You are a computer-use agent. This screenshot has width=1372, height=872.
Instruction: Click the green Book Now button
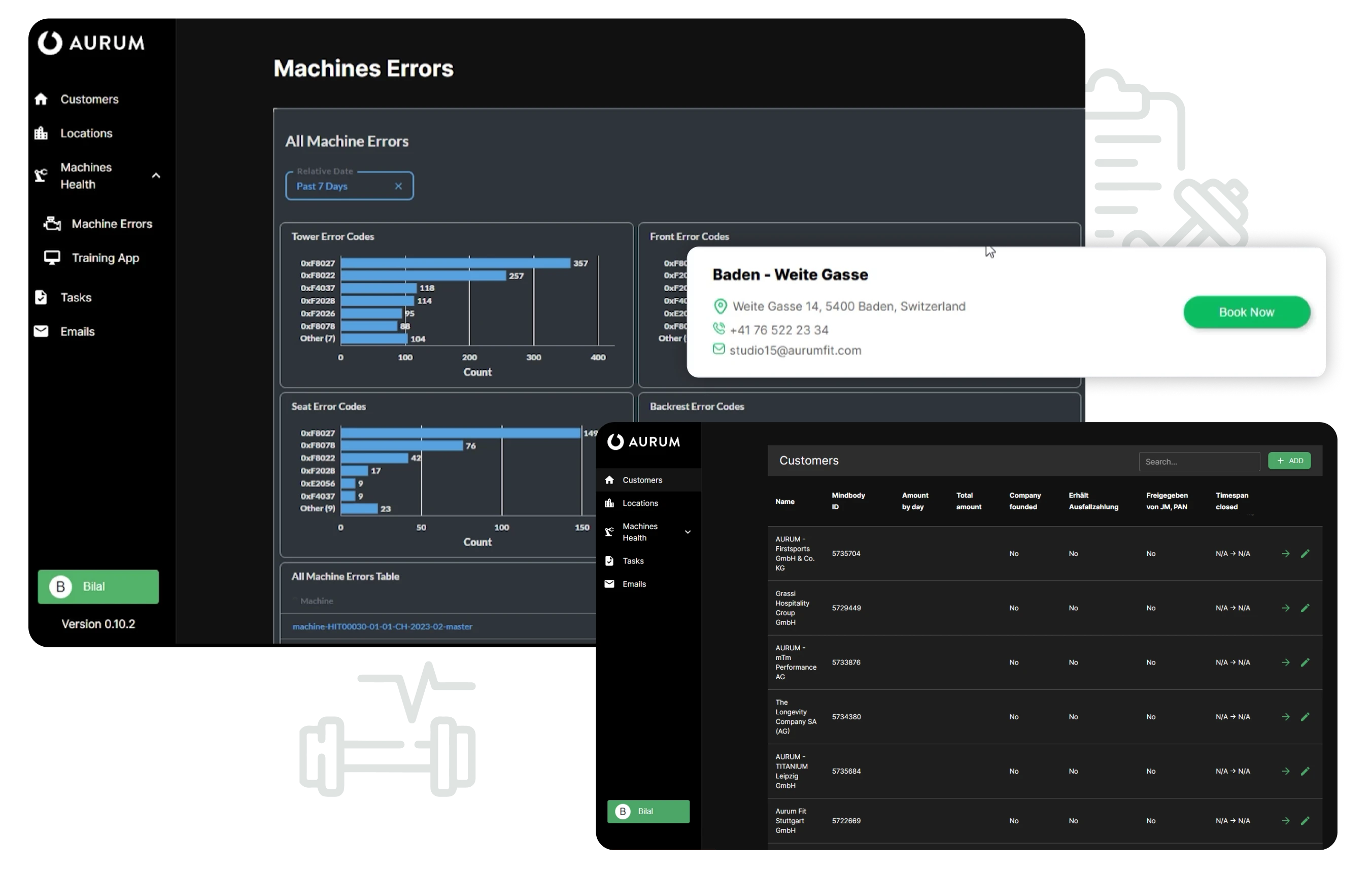point(1247,312)
